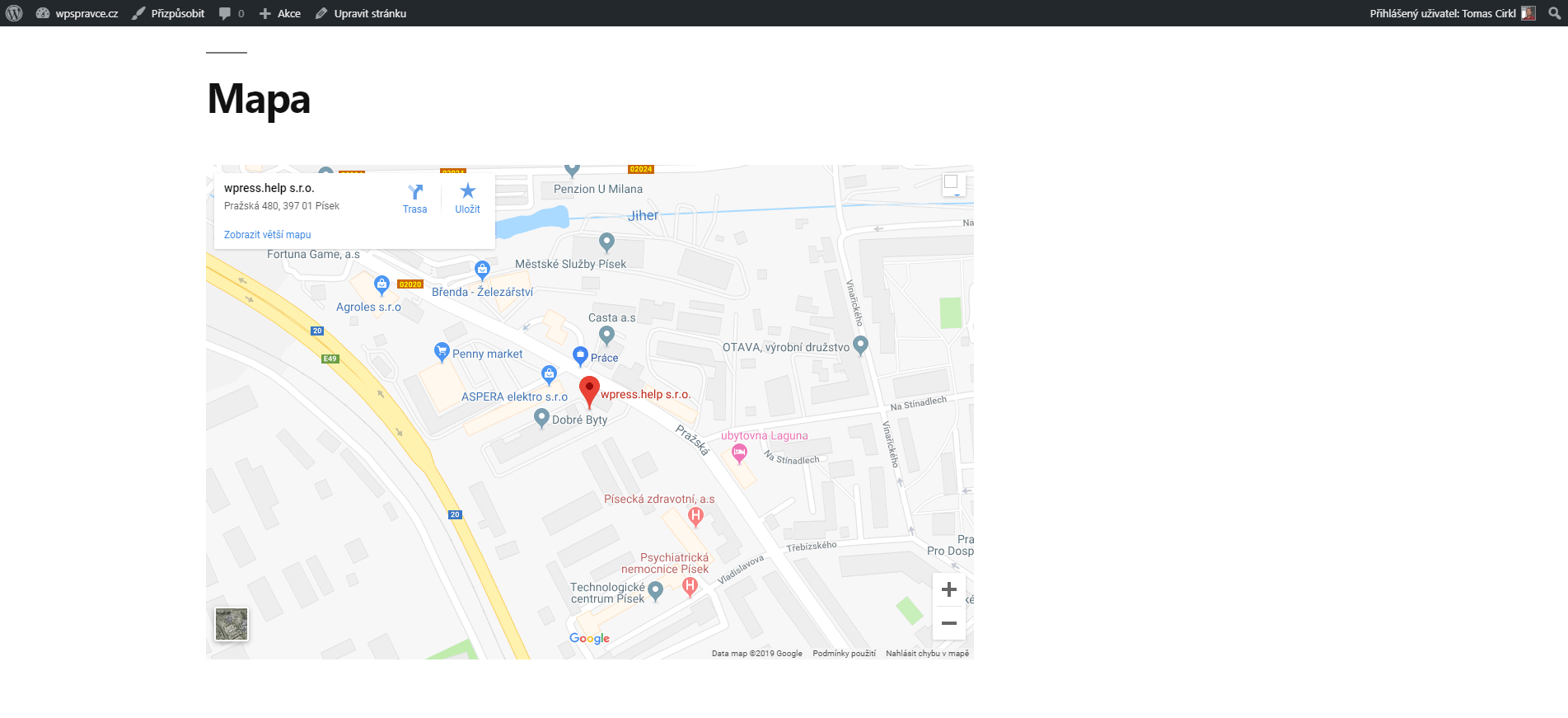Open Nahlásit chybu v mapě link
Screen dimensions: 1568x718
928,654
